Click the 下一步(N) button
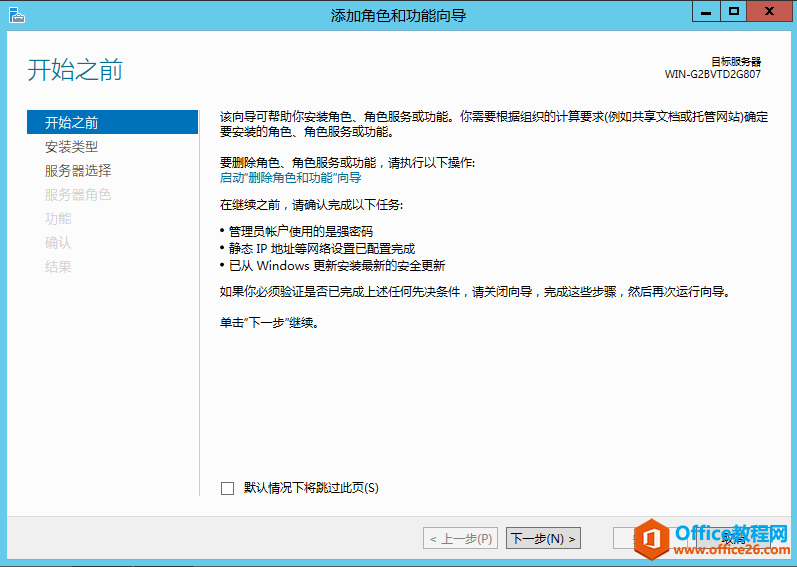 click(543, 539)
